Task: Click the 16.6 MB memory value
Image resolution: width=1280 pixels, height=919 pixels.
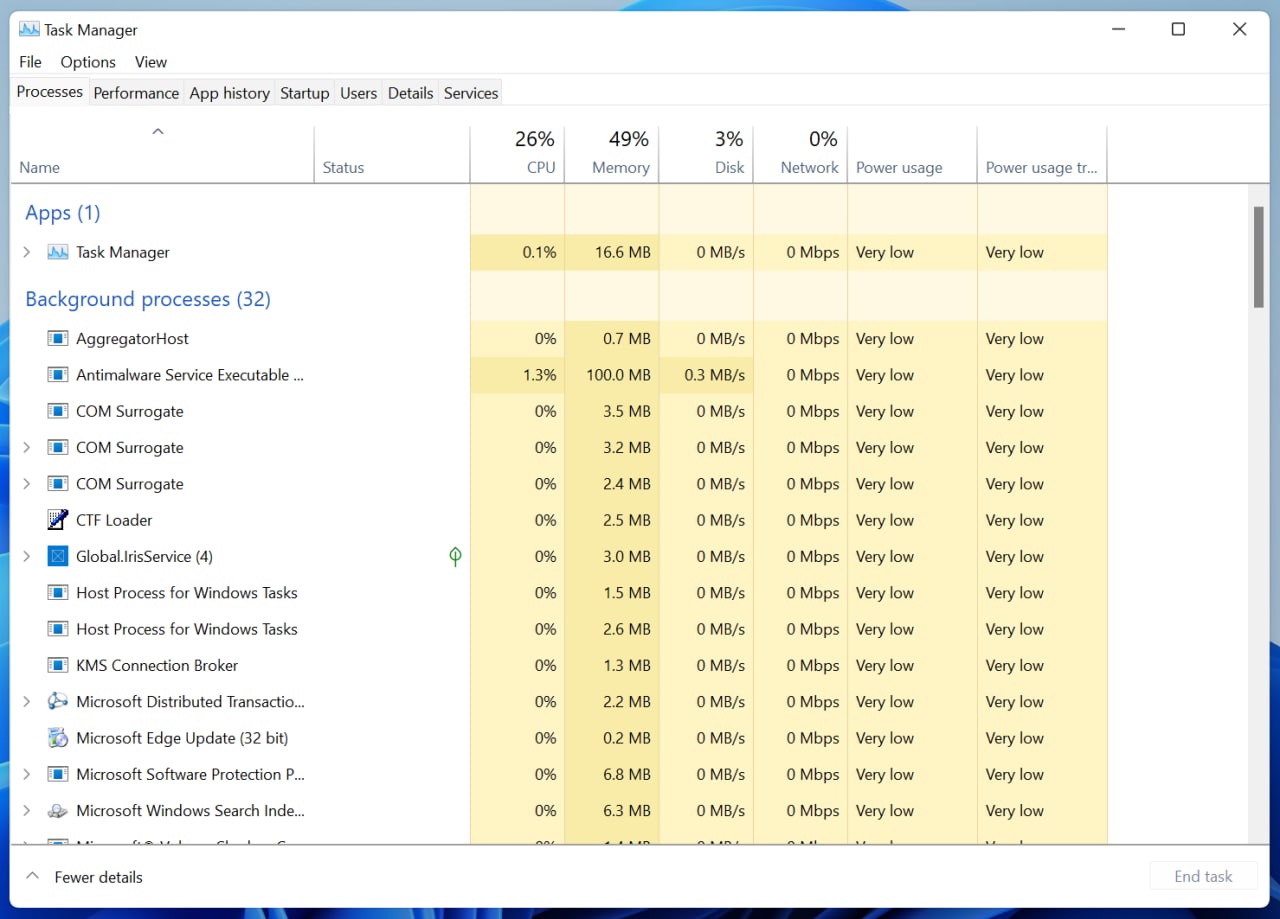Action: point(622,252)
